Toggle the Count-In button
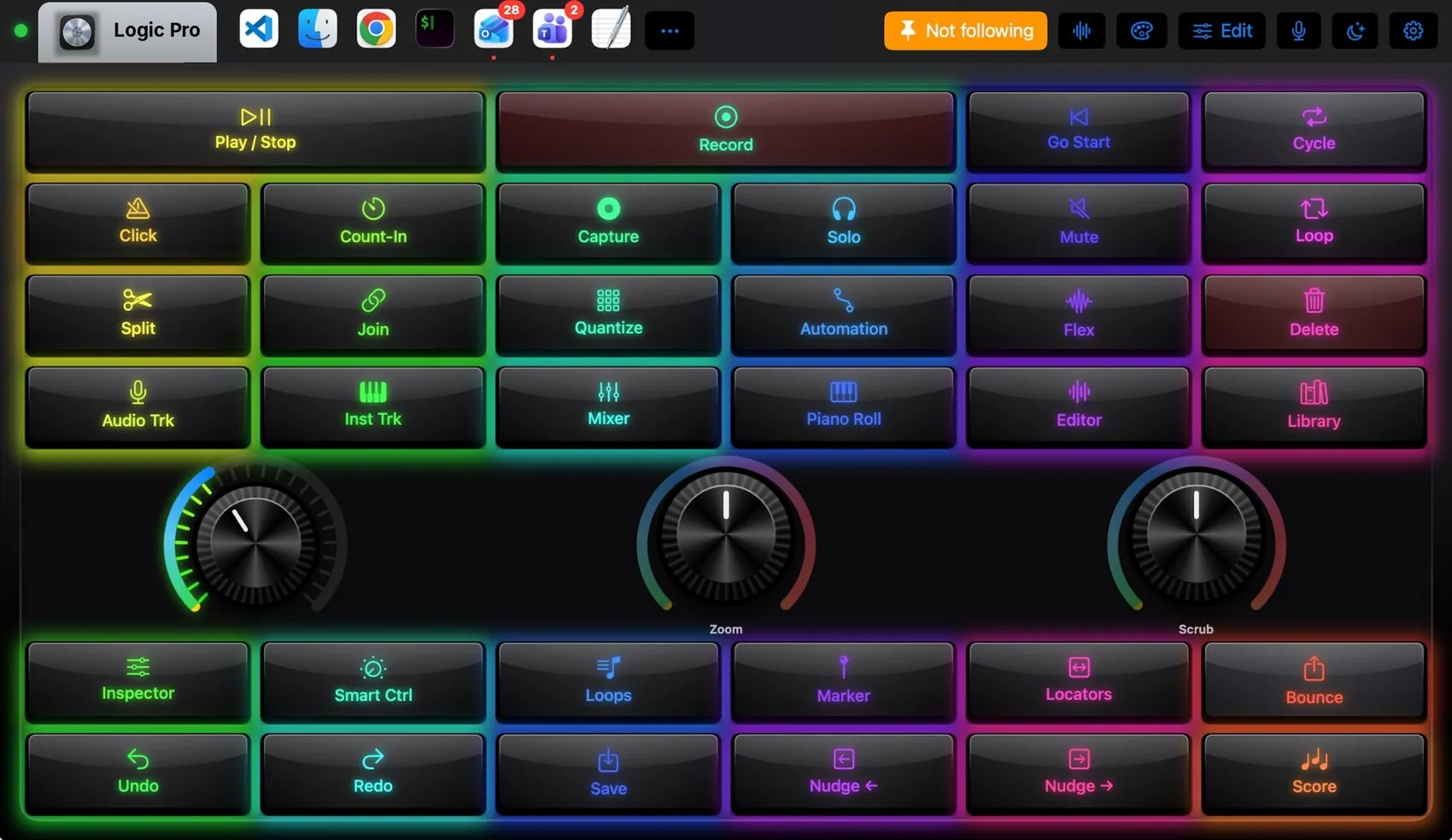The image size is (1452, 840). tap(373, 223)
